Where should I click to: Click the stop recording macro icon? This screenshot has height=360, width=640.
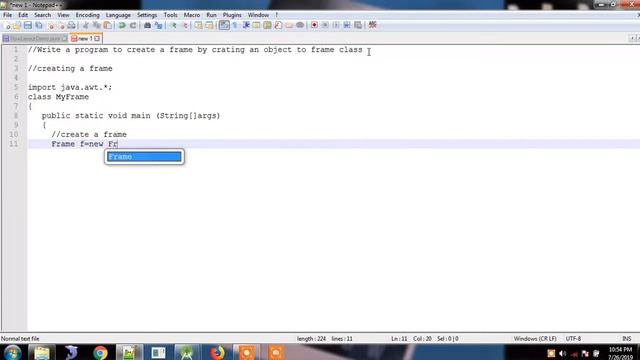point(325,25)
